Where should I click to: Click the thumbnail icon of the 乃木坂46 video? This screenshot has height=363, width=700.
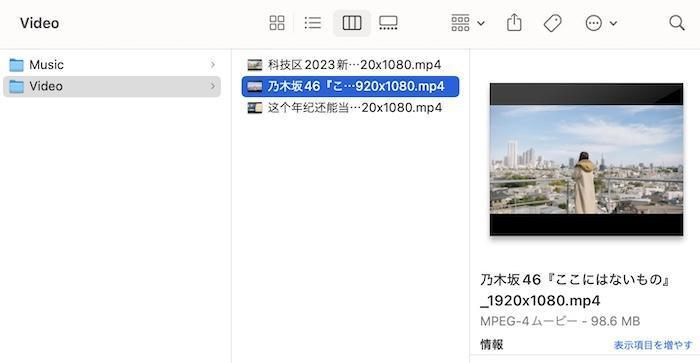point(255,86)
